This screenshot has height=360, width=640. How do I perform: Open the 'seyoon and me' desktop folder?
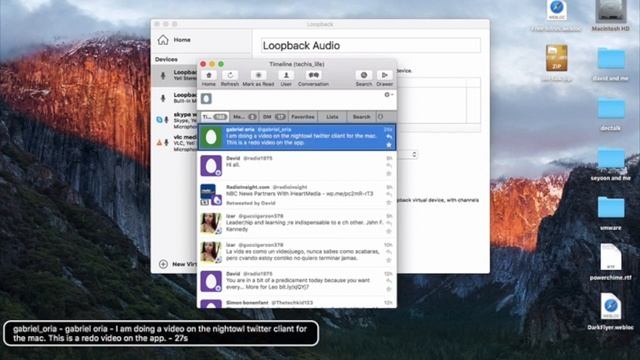pos(611,159)
